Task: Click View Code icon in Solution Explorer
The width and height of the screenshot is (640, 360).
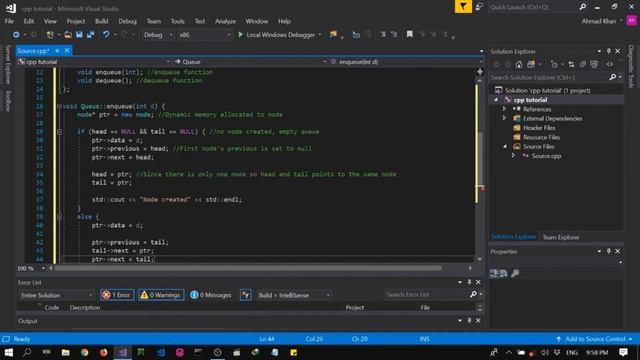Action: click(x=609, y=64)
